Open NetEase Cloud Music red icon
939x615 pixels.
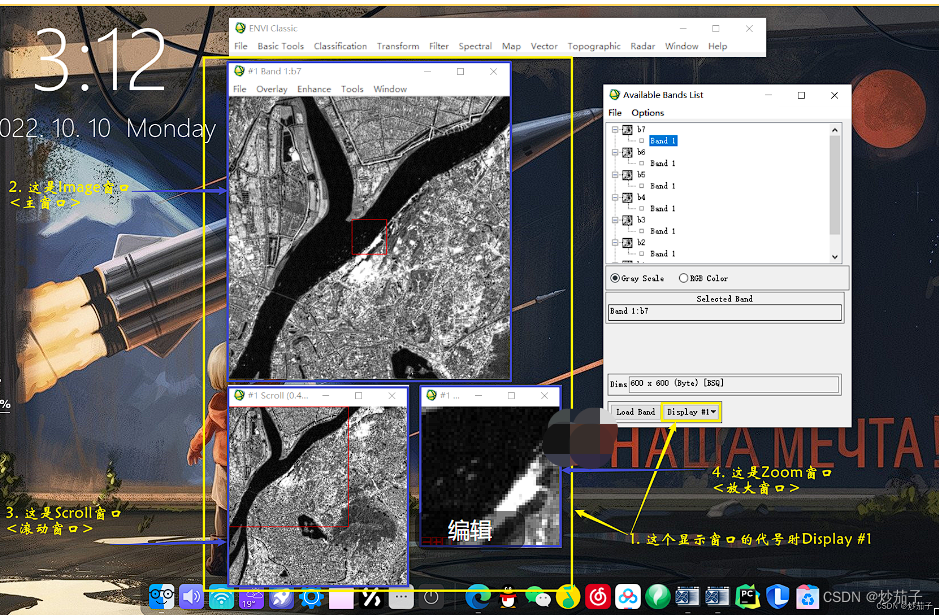[x=598, y=597]
